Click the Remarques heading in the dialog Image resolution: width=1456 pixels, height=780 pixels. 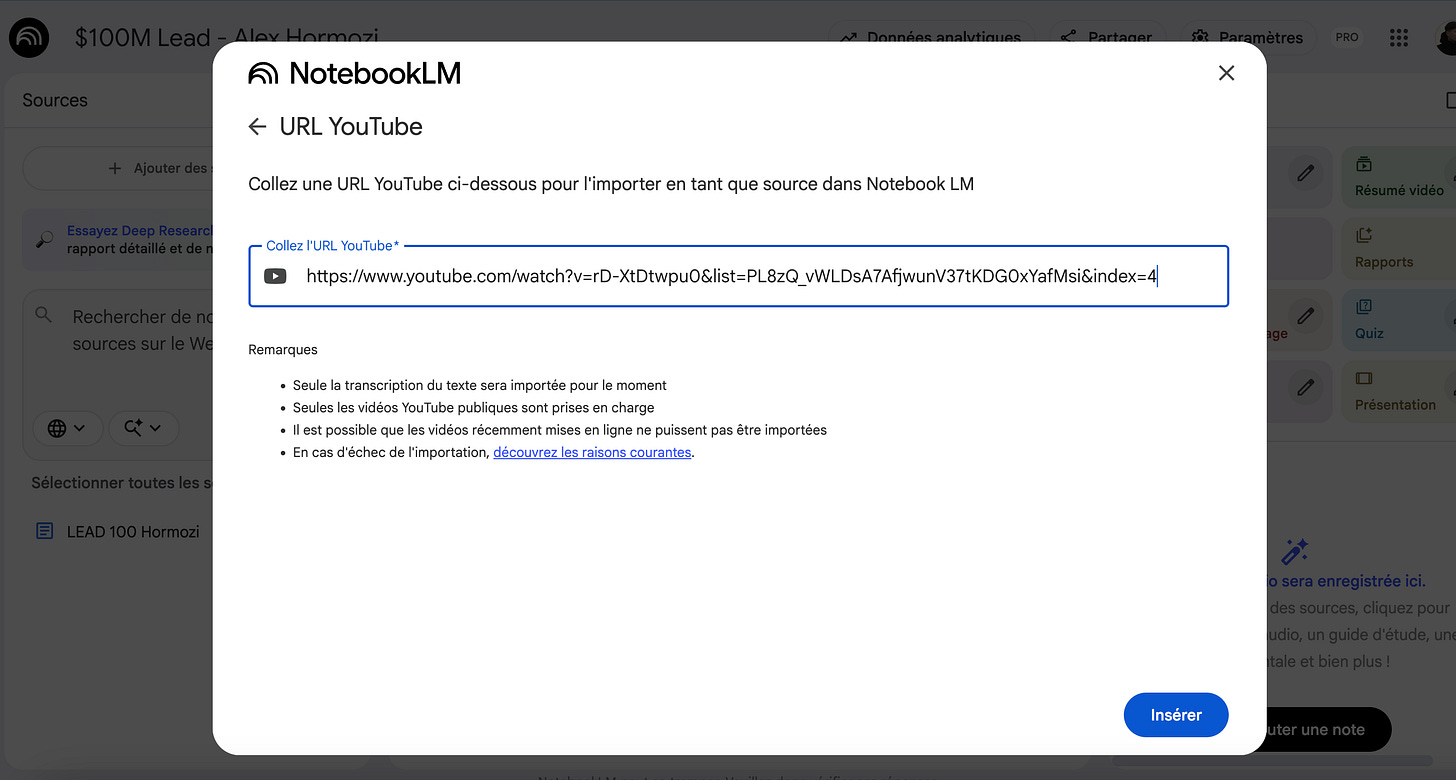click(283, 350)
